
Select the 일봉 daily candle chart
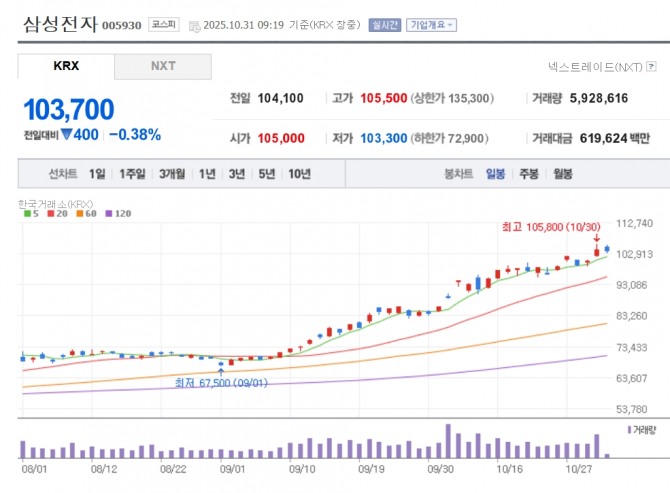(x=495, y=174)
